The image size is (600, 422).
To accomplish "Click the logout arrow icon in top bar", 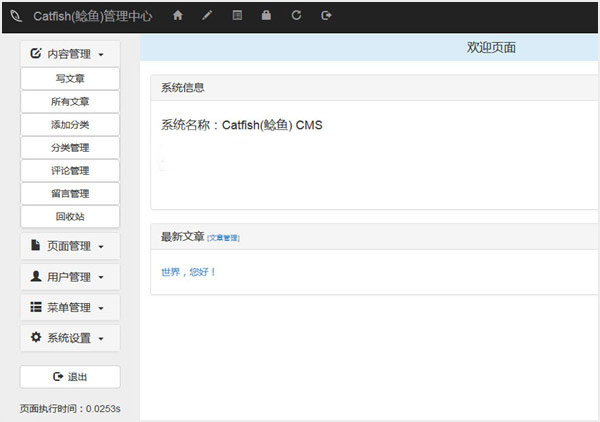I will 326,15.
